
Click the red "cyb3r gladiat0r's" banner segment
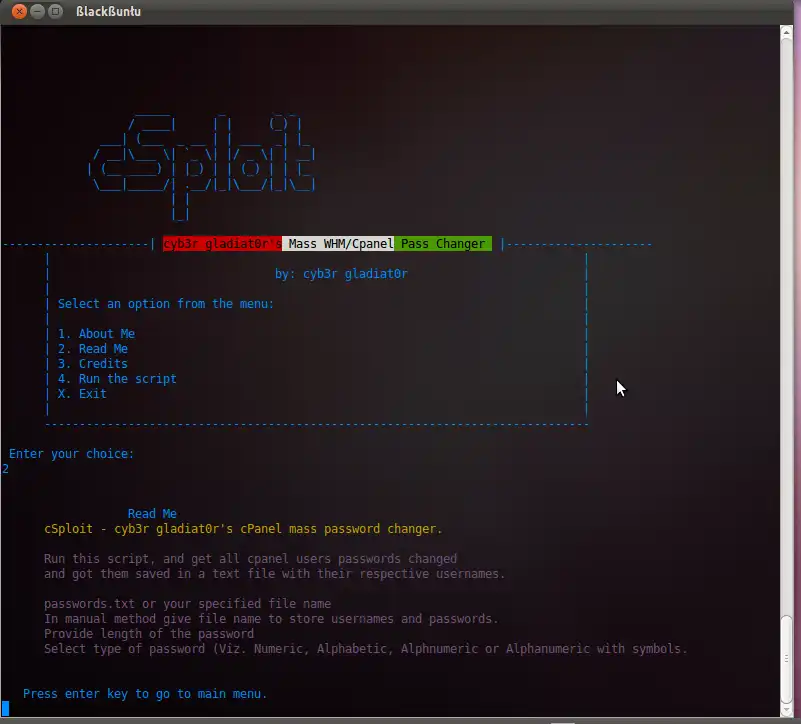point(222,244)
